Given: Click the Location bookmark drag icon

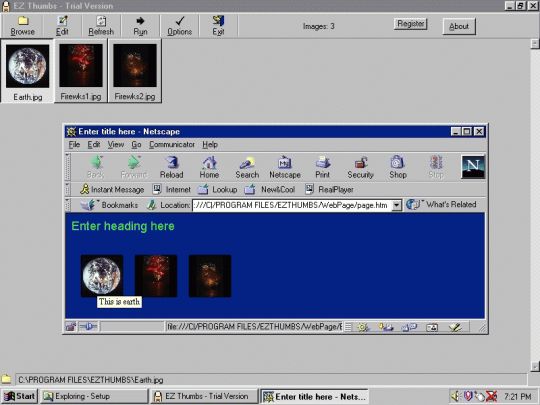Looking at the screenshot, I should click(151, 205).
